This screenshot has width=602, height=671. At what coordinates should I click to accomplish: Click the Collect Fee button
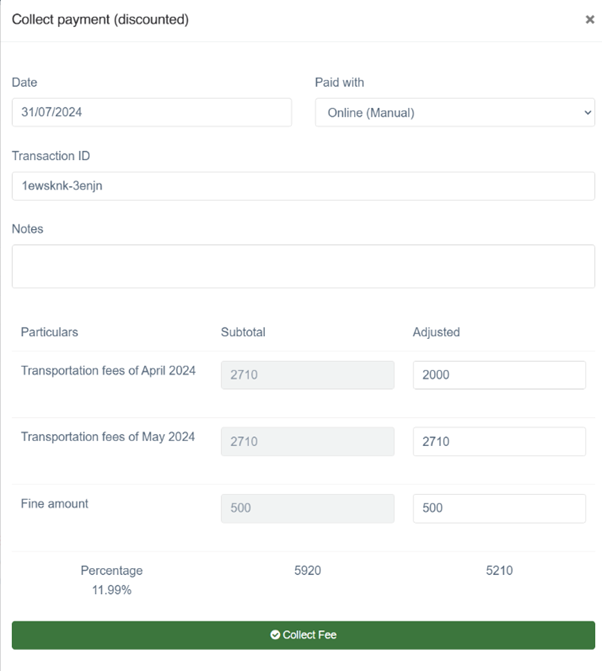[x=303, y=635]
